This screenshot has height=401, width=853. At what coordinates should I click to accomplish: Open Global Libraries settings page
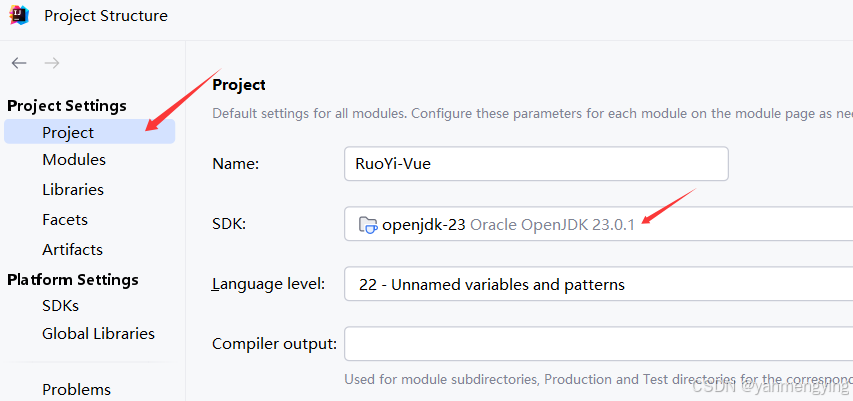tap(98, 333)
